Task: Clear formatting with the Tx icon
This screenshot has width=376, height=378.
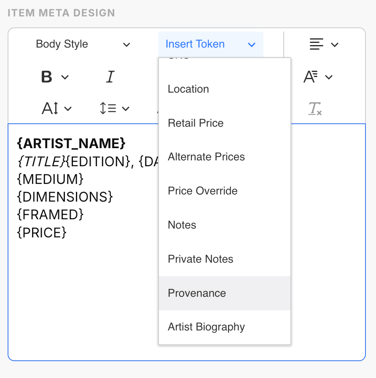Action: (315, 109)
